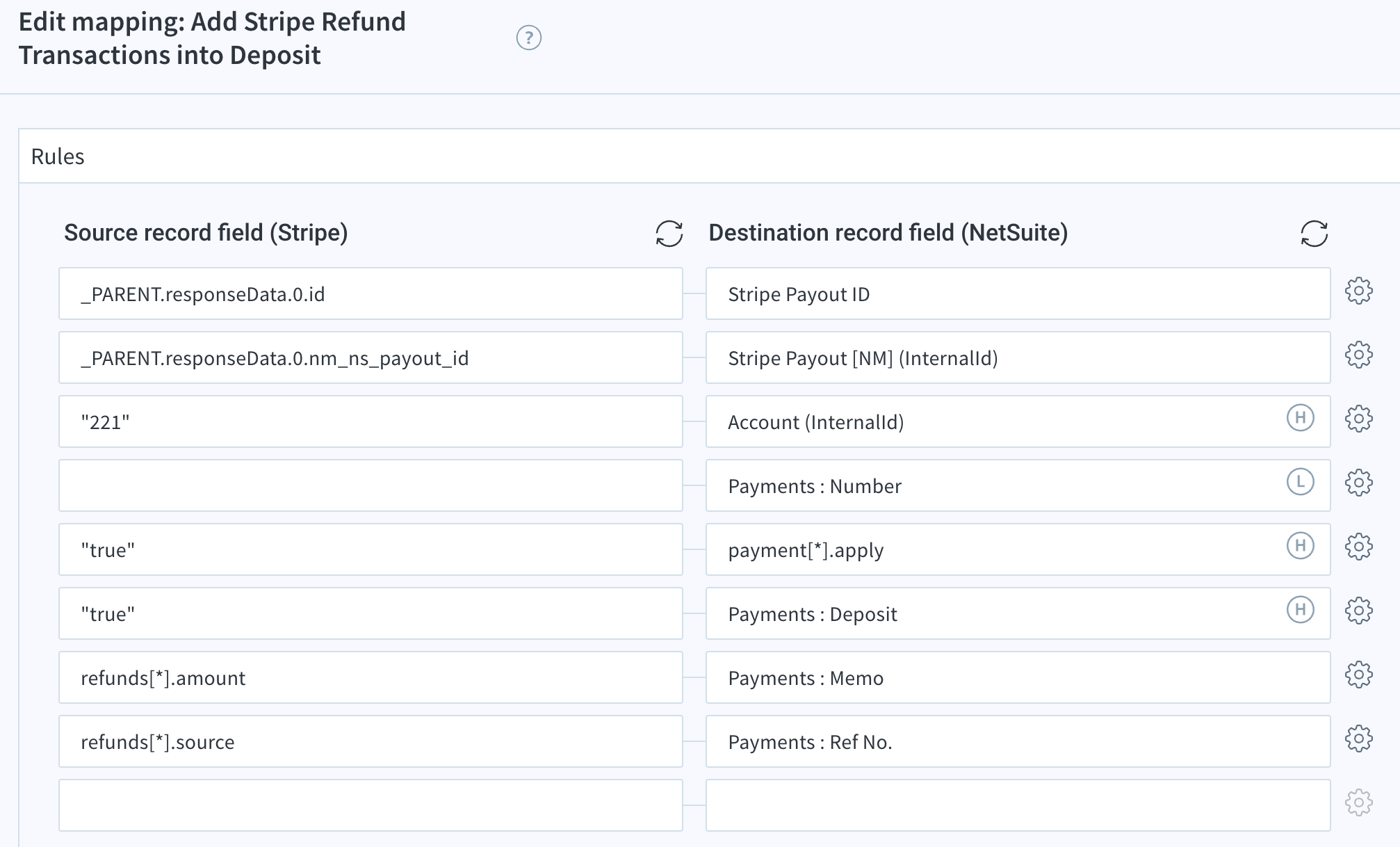1400x847 pixels.
Task: Edit destination field payment[*].apply
Action: (1018, 549)
